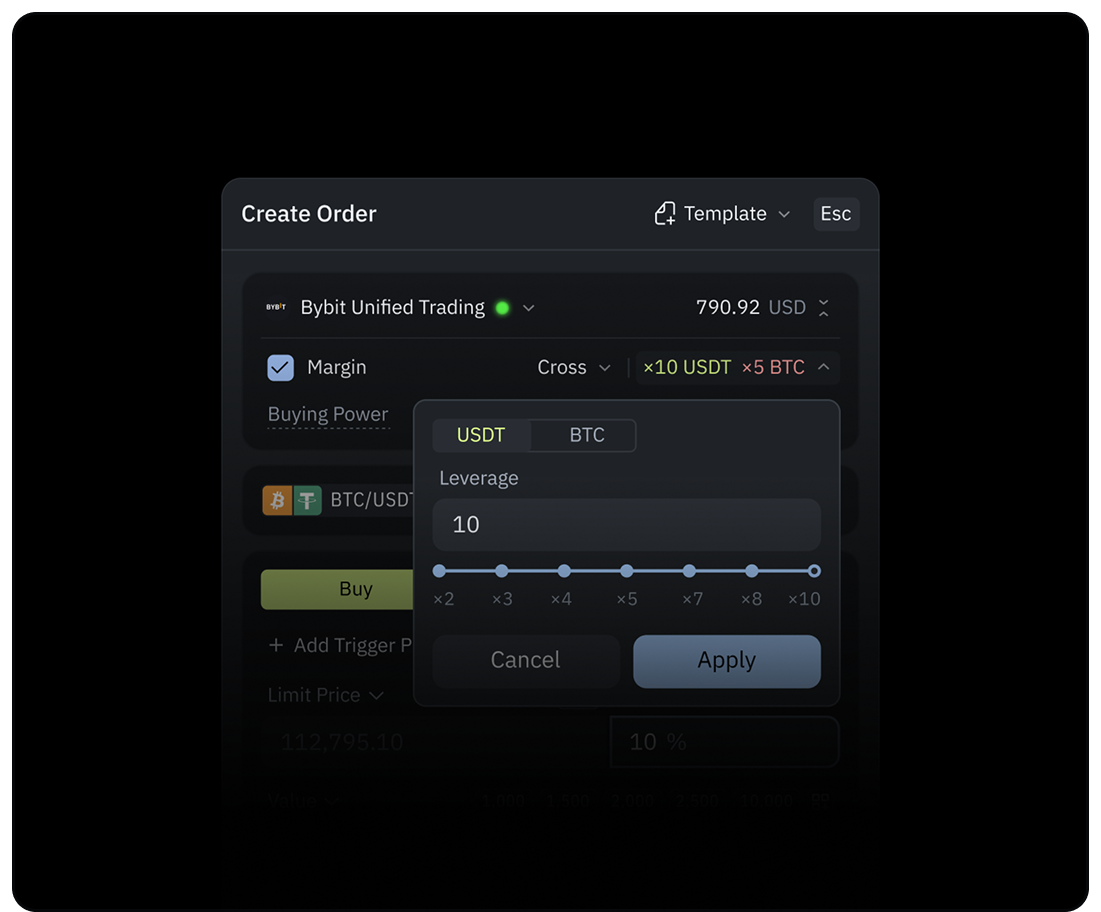Image resolution: width=1101 pixels, height=912 pixels.
Task: Click the Bitcoin coin icon
Action: 277,501
